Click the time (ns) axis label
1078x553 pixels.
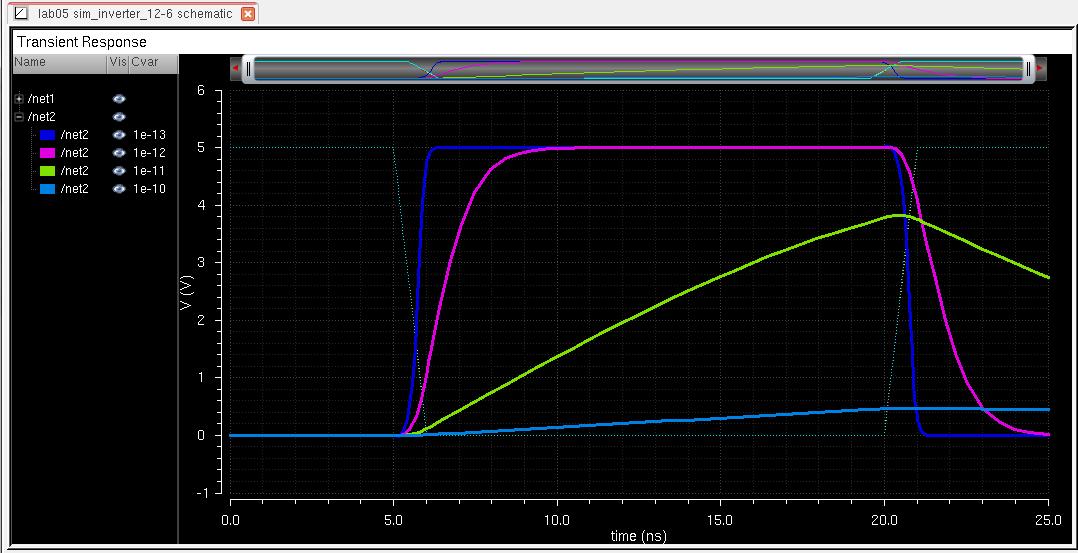pos(639,536)
